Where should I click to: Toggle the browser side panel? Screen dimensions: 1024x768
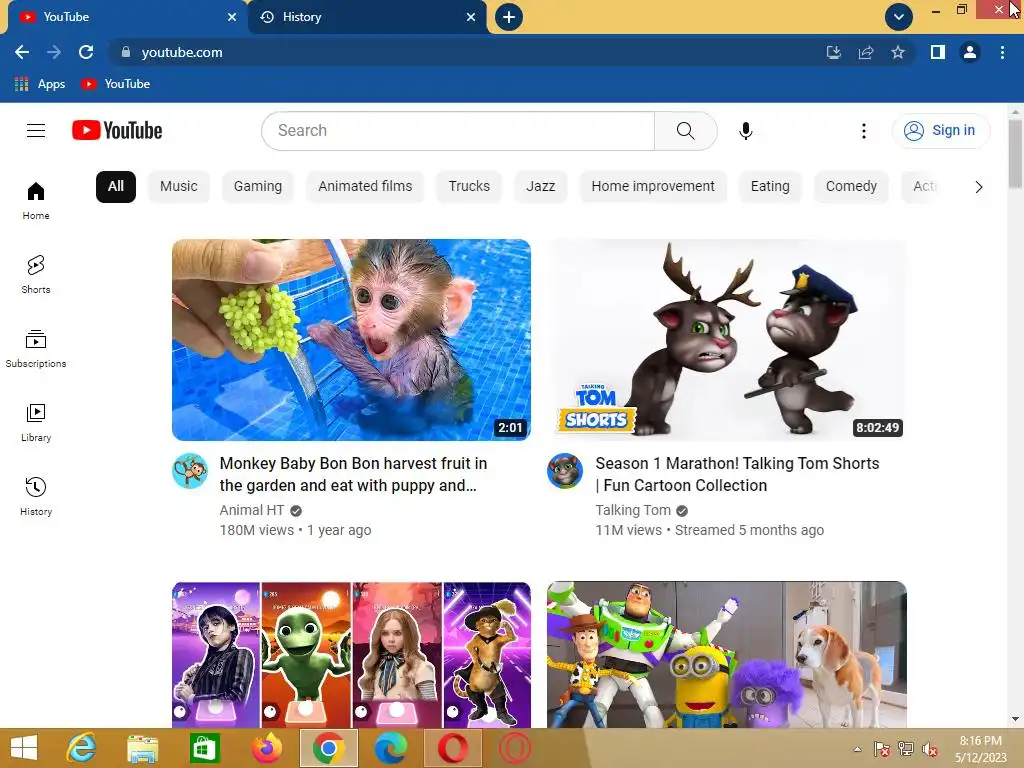[x=938, y=52]
